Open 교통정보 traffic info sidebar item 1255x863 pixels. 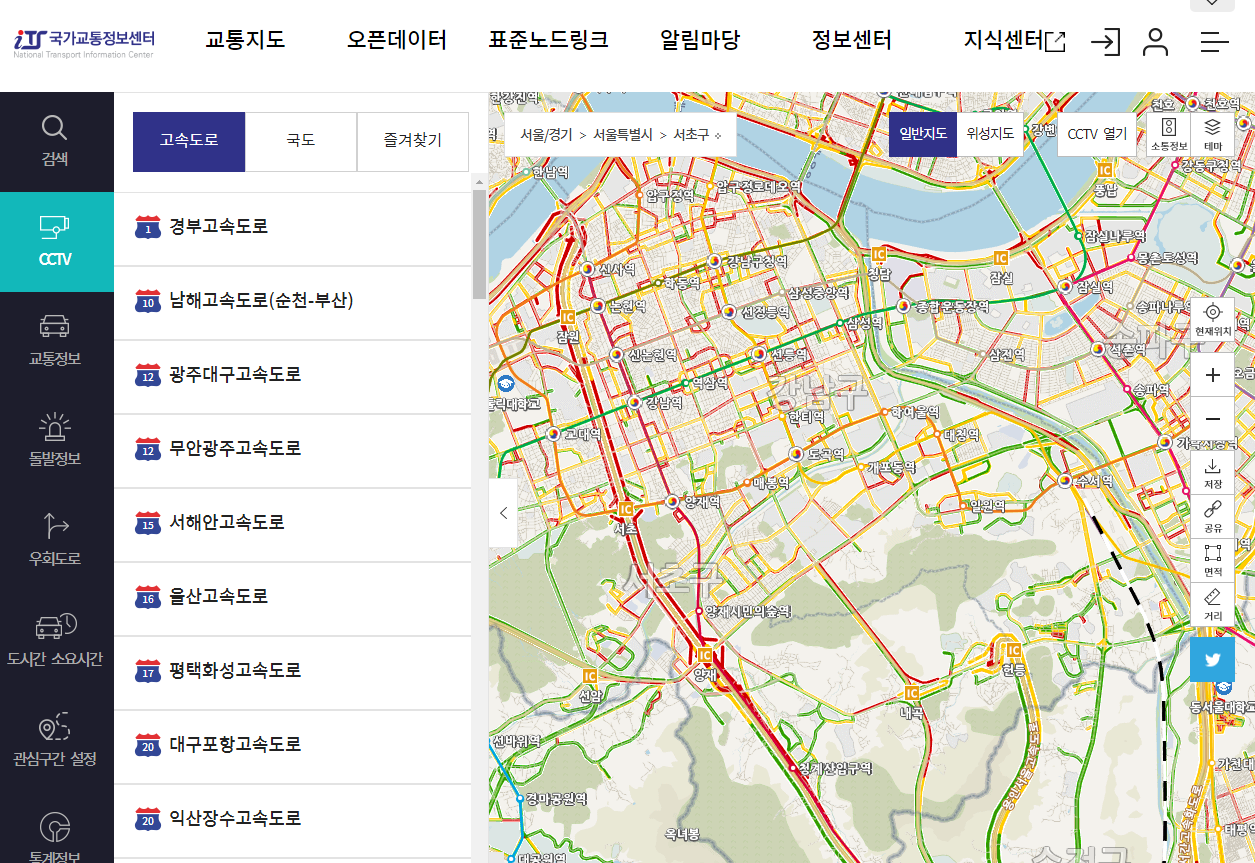click(x=56, y=342)
